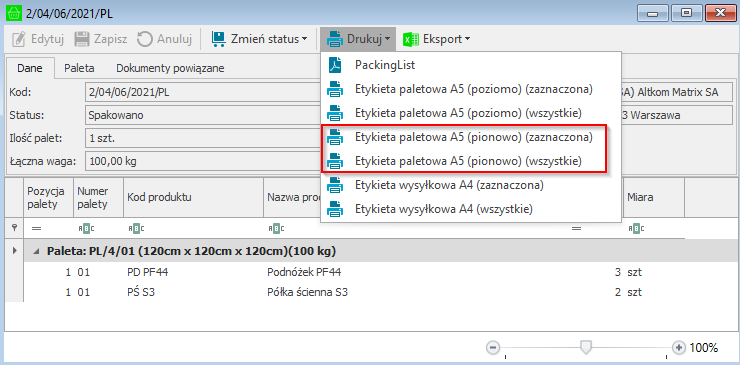The image size is (740, 365).
Task: Click the Zapisz button label
Action: [110, 40]
